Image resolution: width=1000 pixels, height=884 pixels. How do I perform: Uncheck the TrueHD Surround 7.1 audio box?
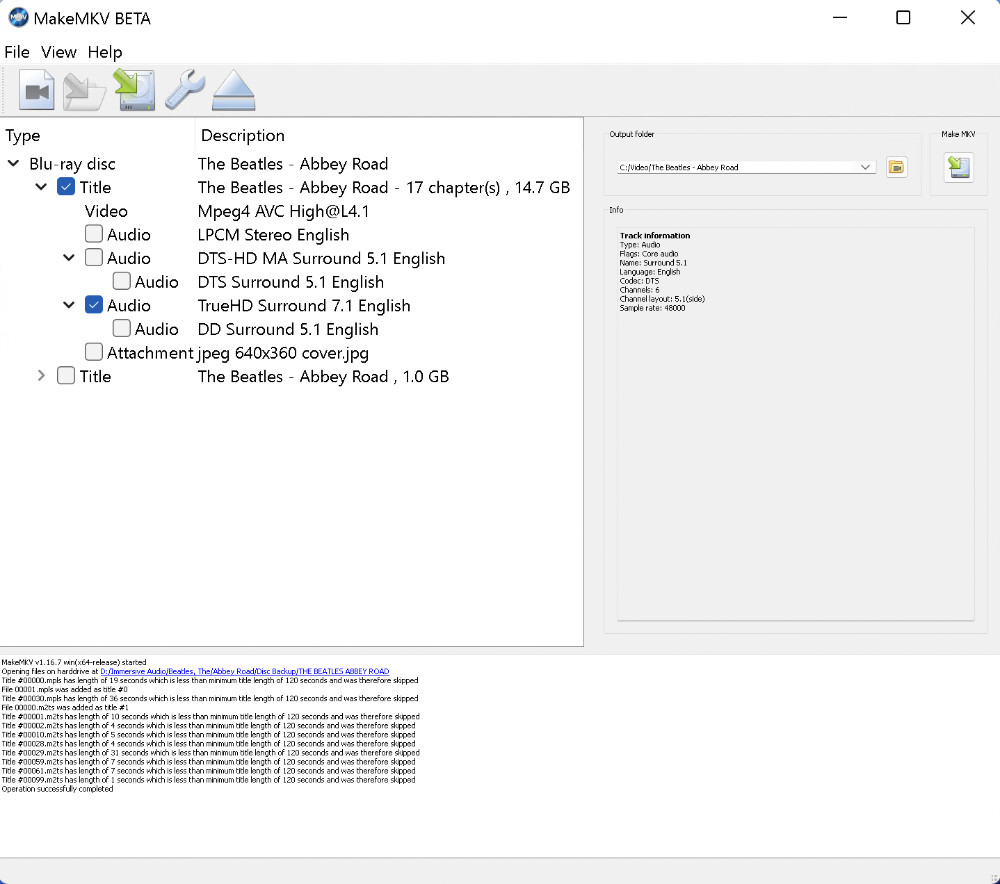pyautogui.click(x=94, y=305)
